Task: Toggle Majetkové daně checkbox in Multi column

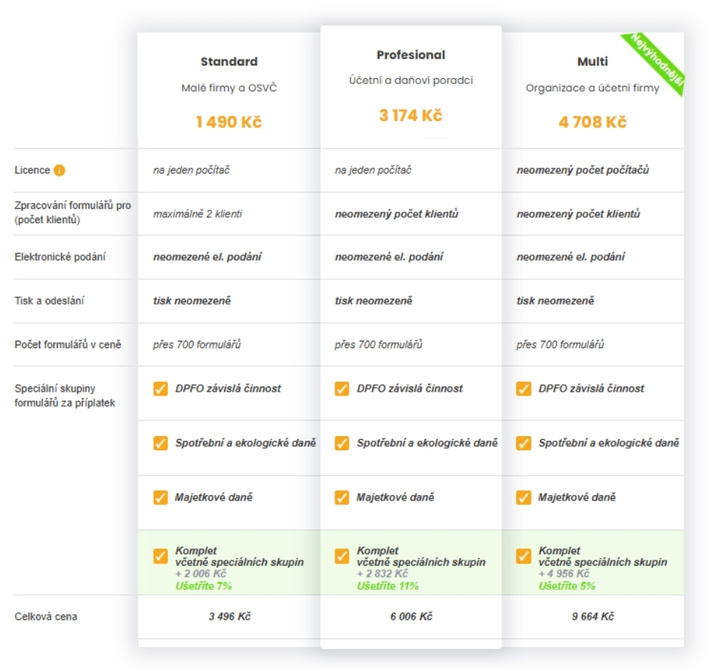Action: pyautogui.click(x=524, y=496)
